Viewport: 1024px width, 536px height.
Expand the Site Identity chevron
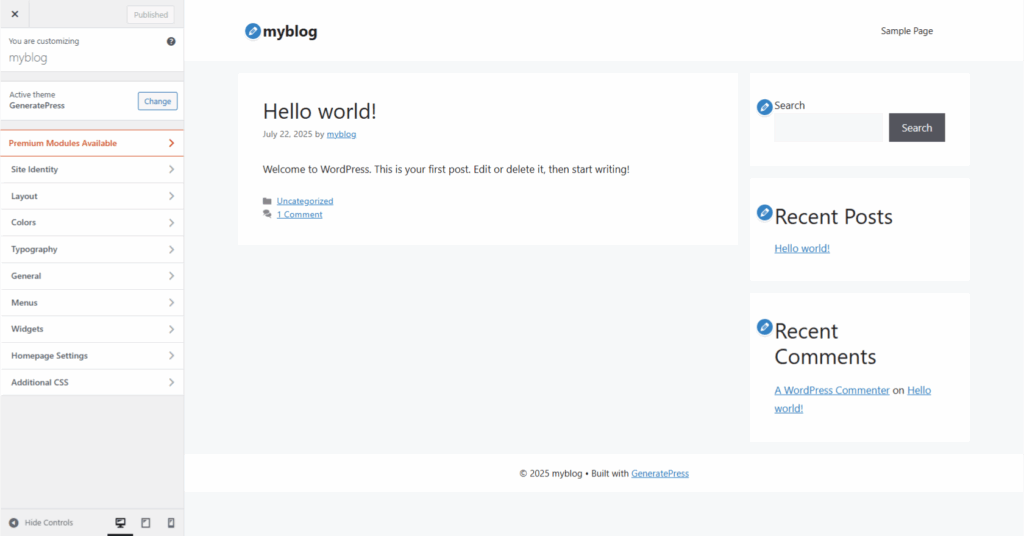click(171, 169)
